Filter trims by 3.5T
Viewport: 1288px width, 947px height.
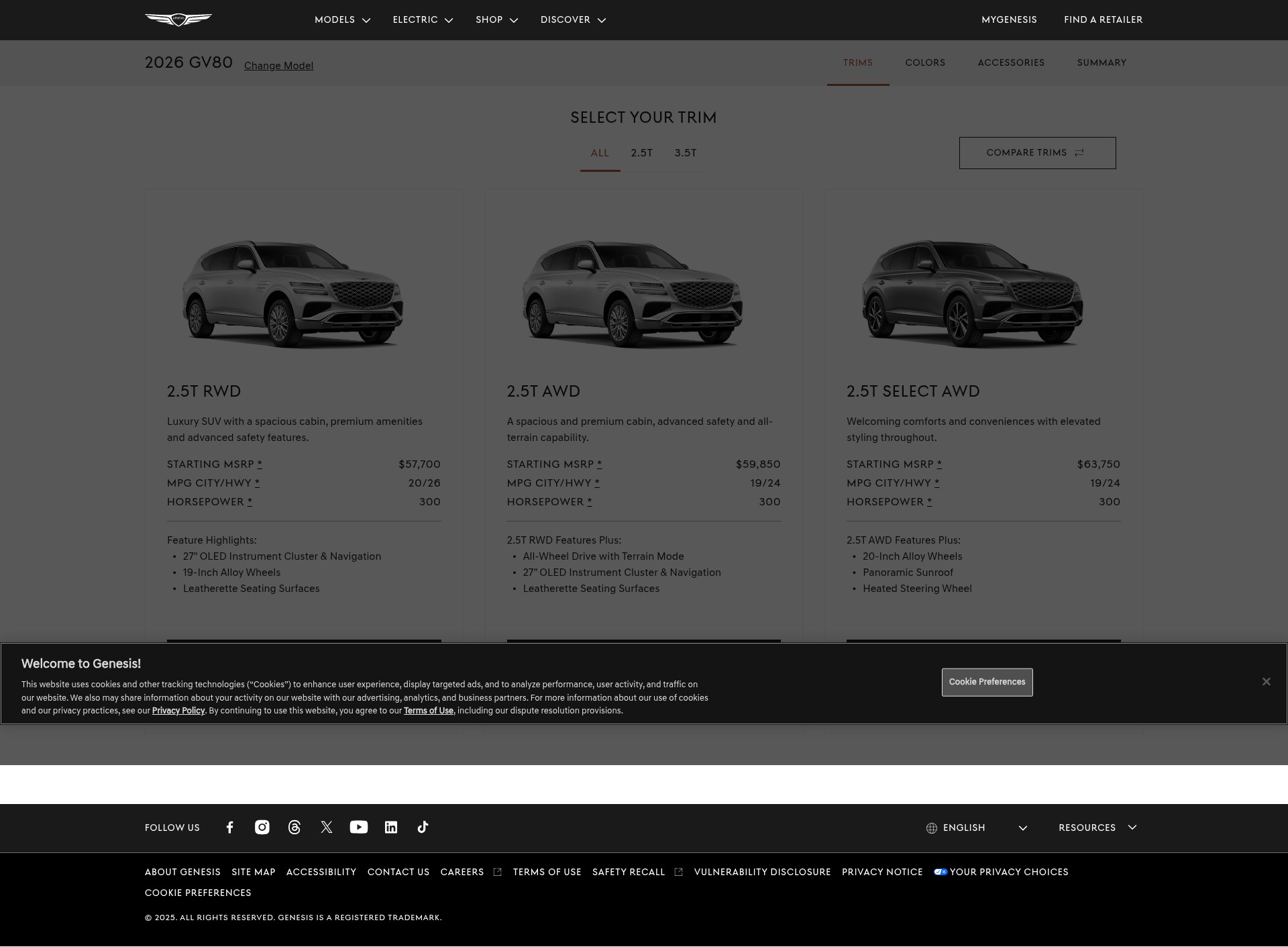click(x=686, y=154)
